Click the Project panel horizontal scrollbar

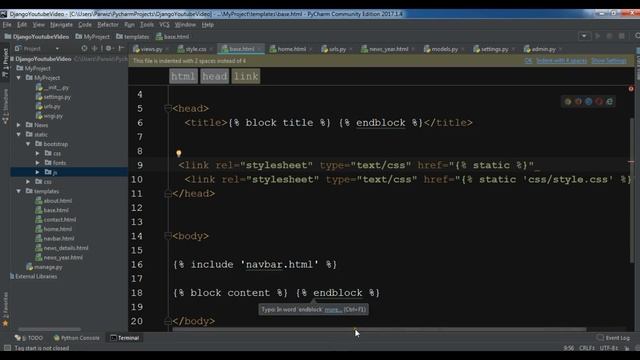(x=50, y=329)
